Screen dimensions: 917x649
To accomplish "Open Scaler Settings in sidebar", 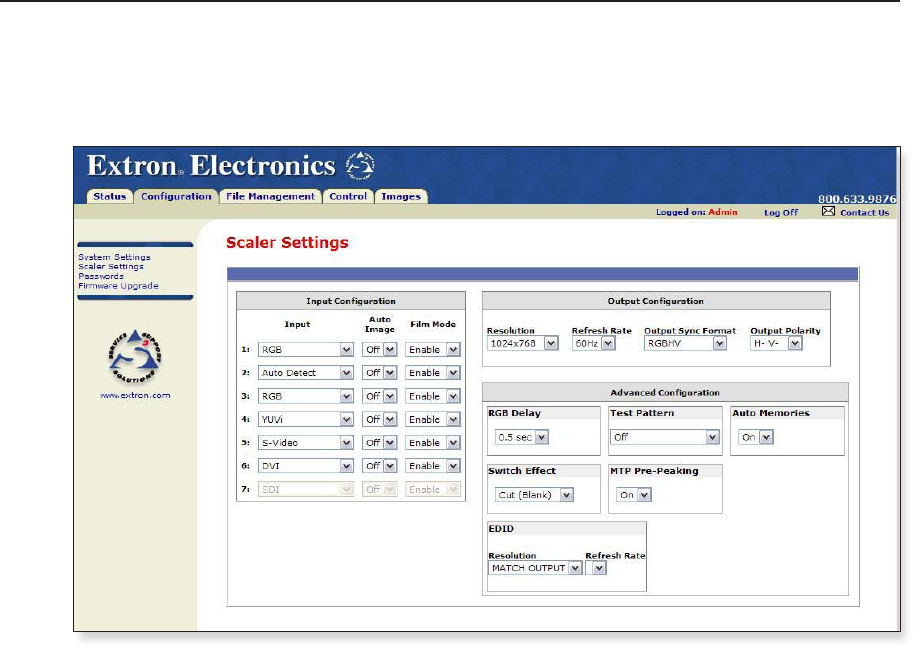I will (111, 267).
